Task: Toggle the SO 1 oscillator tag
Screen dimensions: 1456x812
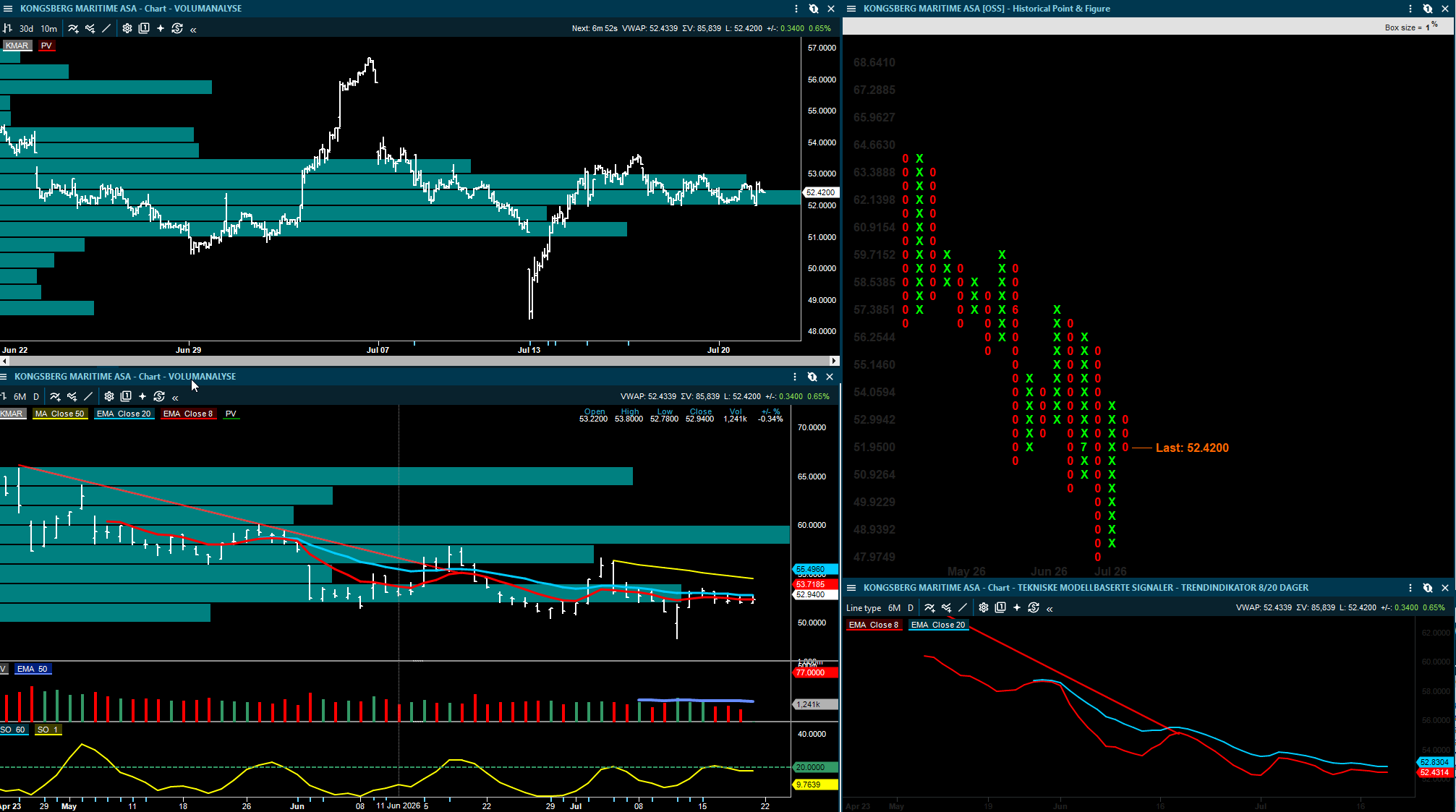Action: tap(48, 730)
